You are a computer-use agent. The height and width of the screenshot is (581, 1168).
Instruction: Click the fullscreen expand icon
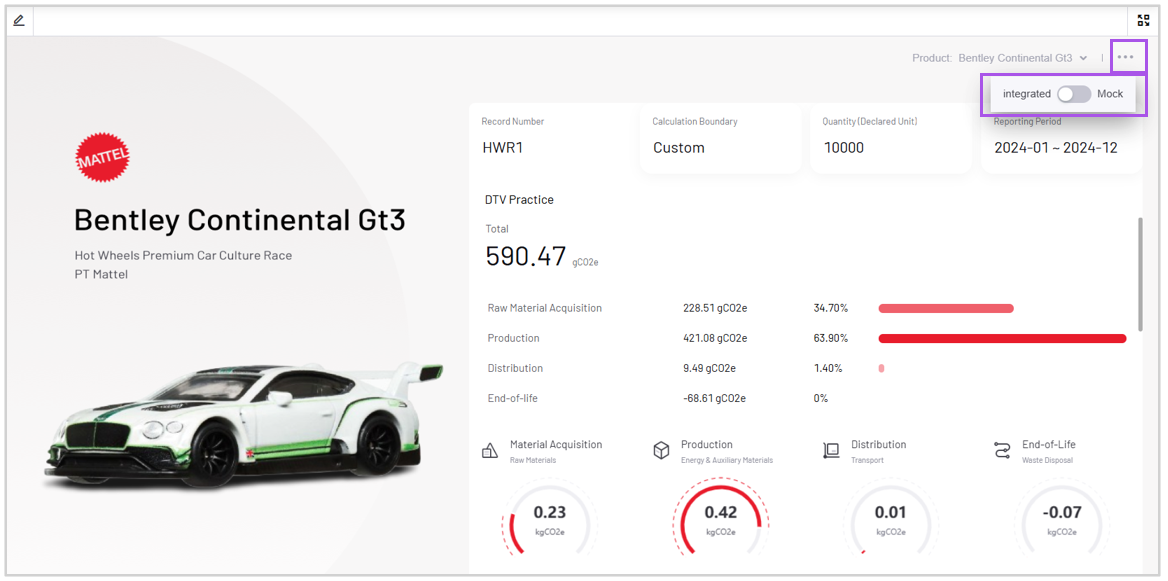click(x=1144, y=20)
